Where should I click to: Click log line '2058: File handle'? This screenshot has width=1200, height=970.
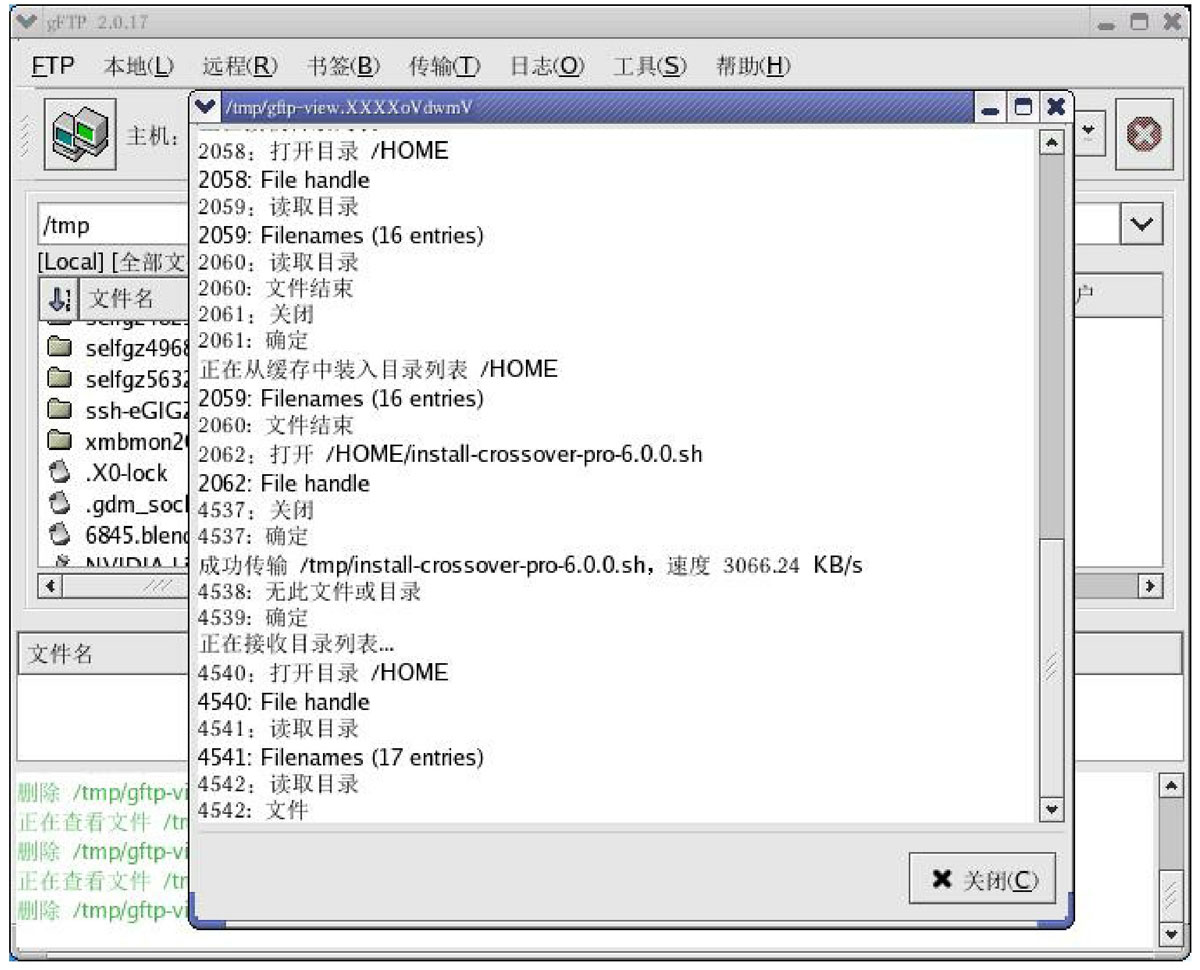coord(284,180)
